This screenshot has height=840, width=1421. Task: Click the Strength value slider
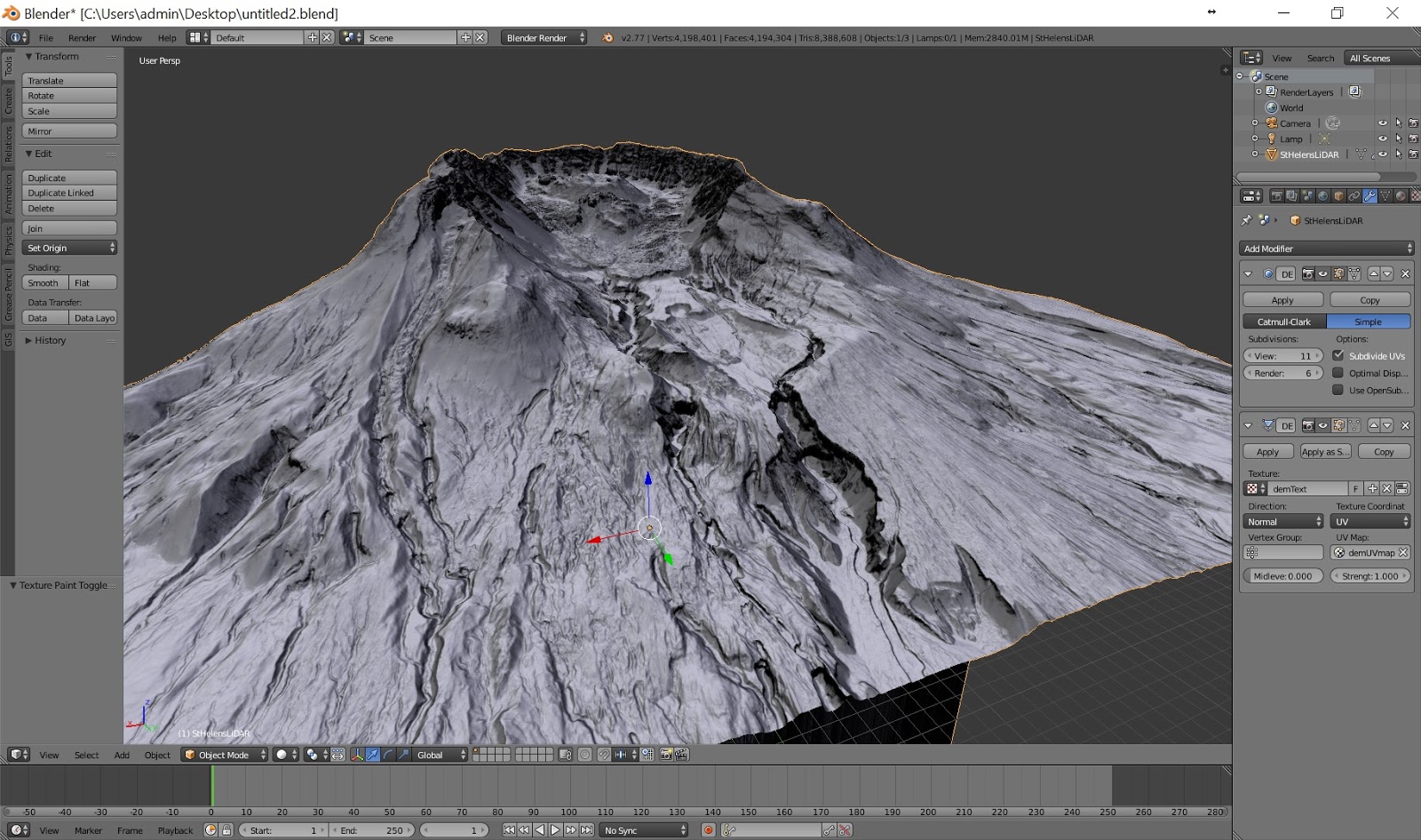tap(1369, 576)
